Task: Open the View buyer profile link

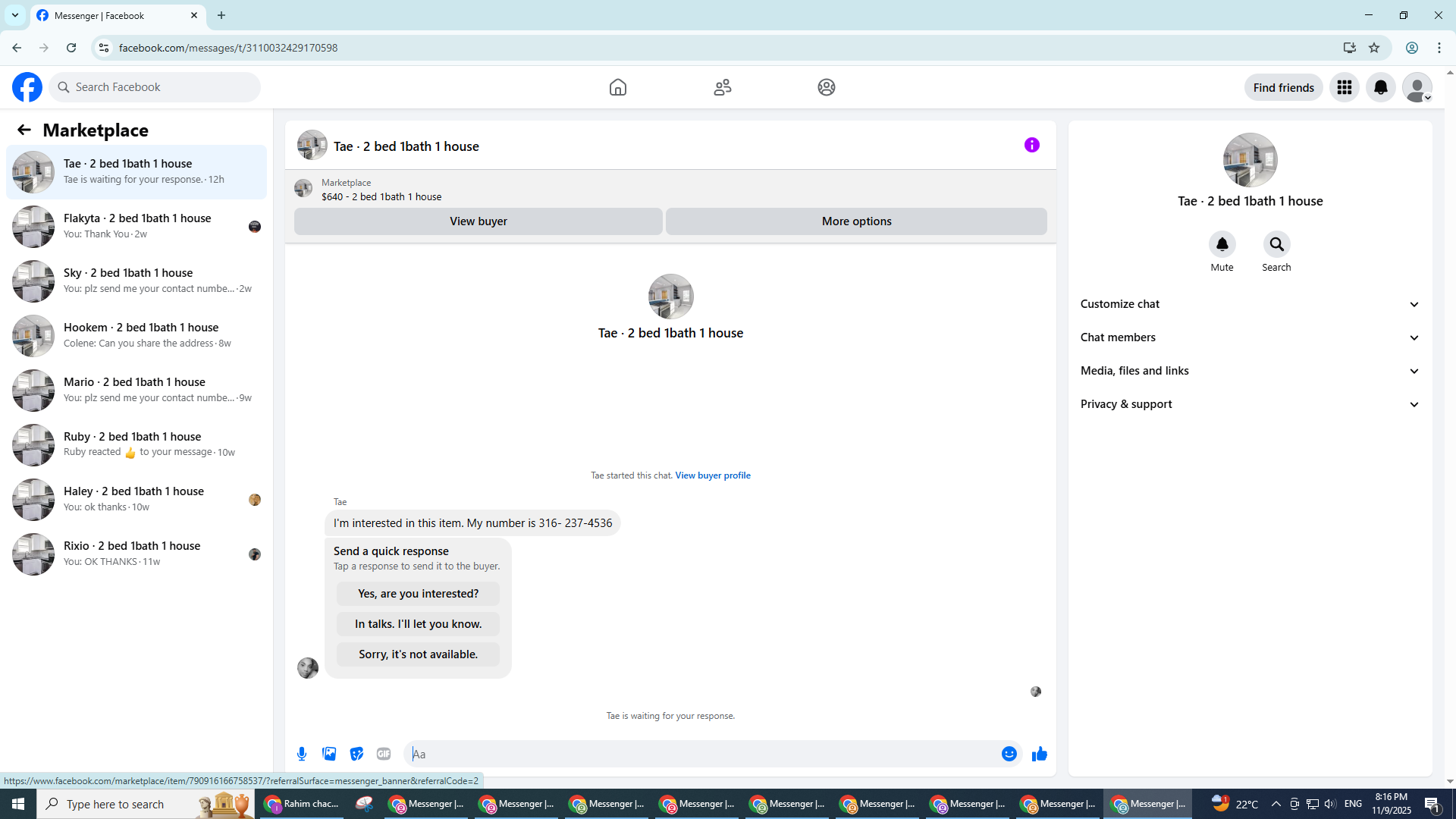Action: point(713,475)
